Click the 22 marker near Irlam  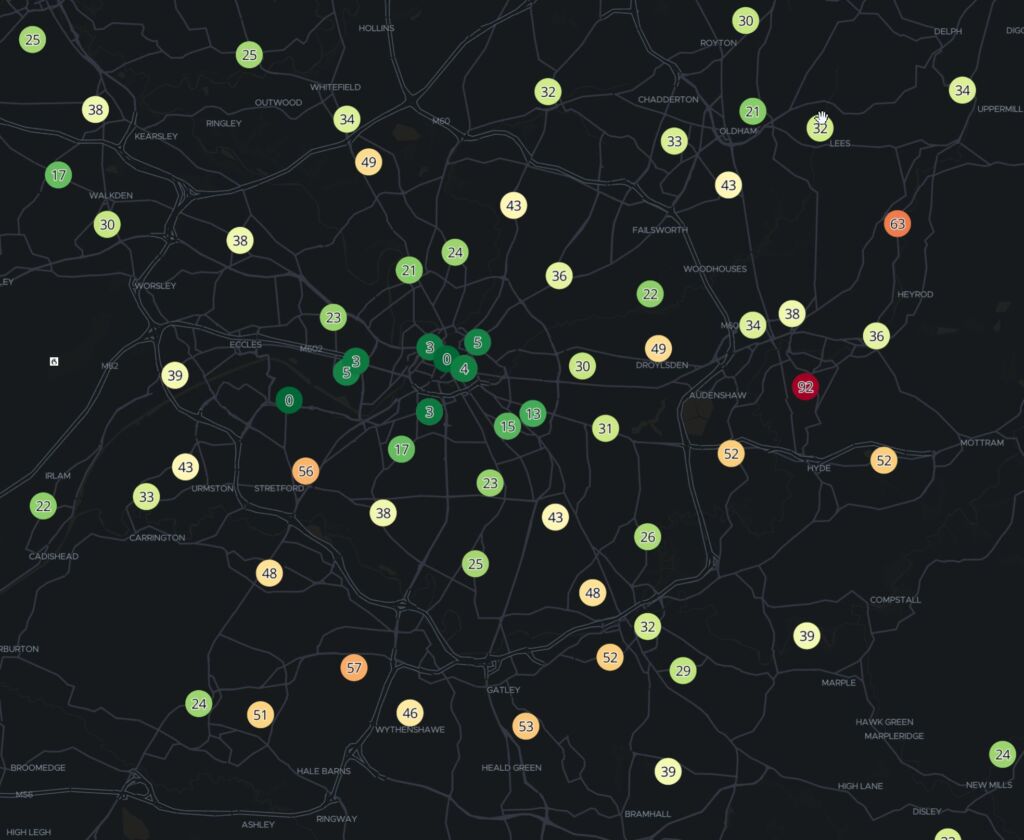pyautogui.click(x=43, y=506)
